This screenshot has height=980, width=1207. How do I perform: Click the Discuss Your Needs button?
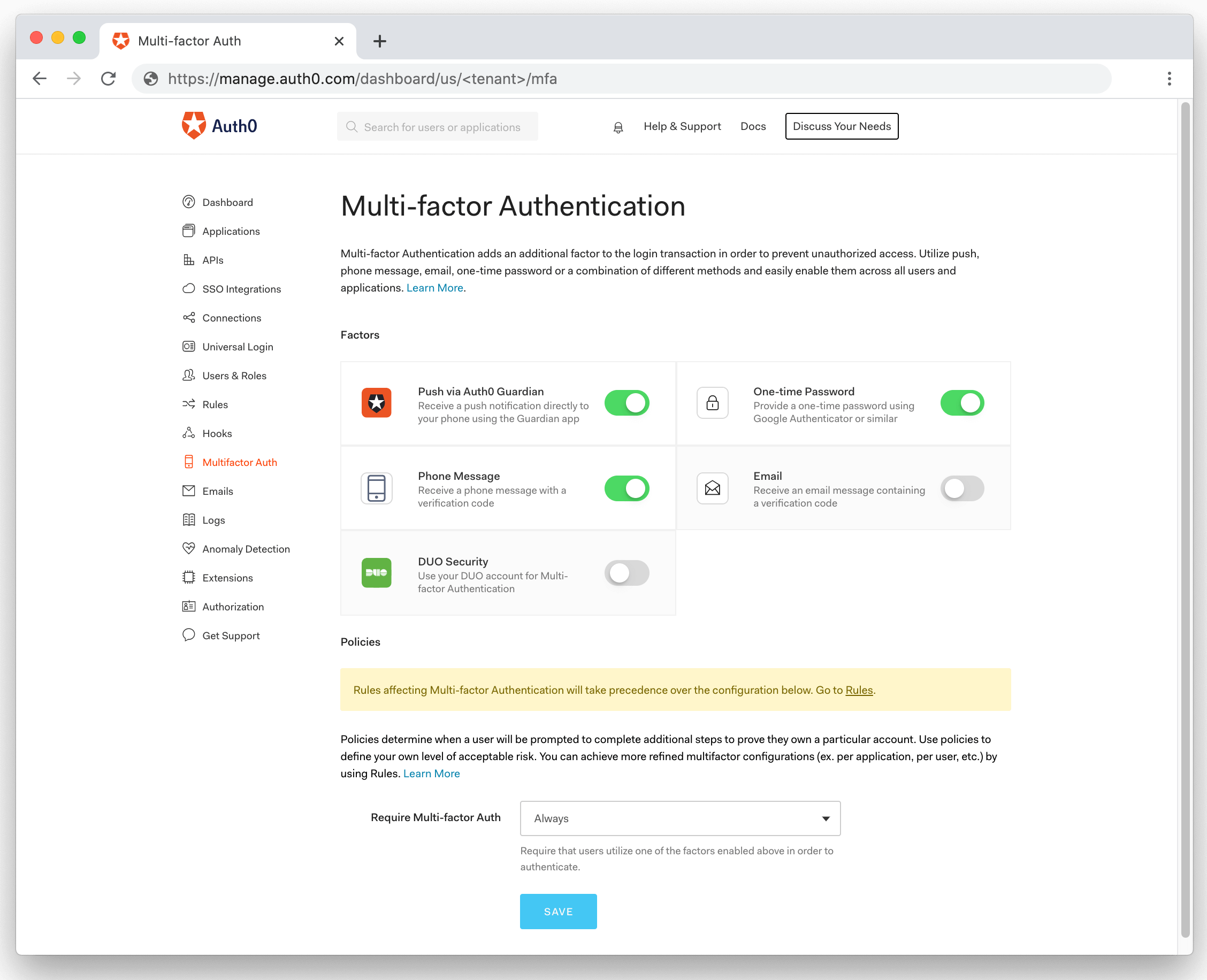(841, 126)
